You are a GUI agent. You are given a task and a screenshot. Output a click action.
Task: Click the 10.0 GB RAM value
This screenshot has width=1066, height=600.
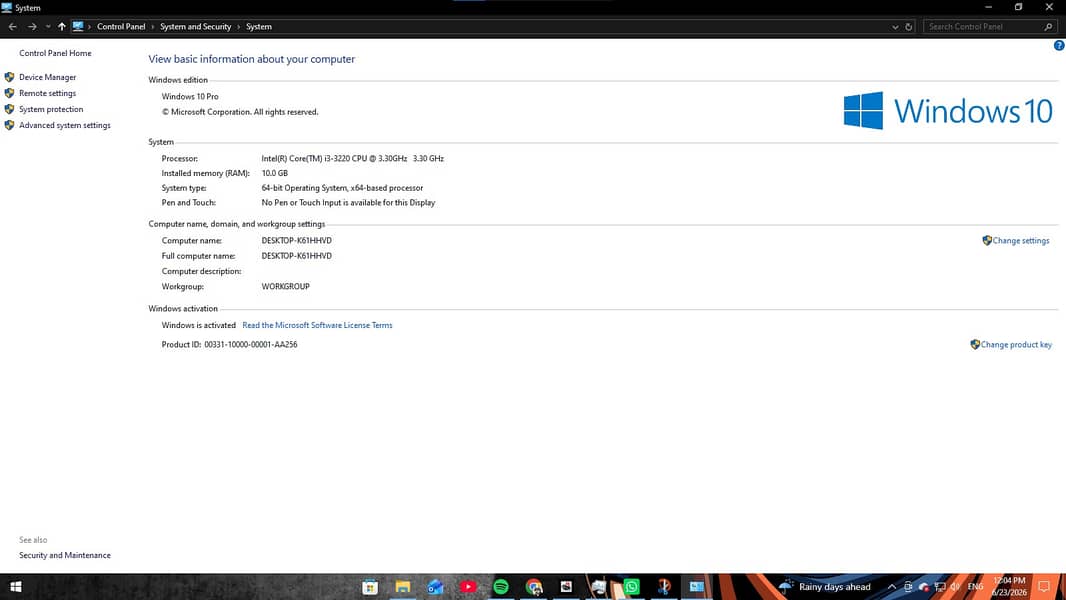(x=275, y=173)
